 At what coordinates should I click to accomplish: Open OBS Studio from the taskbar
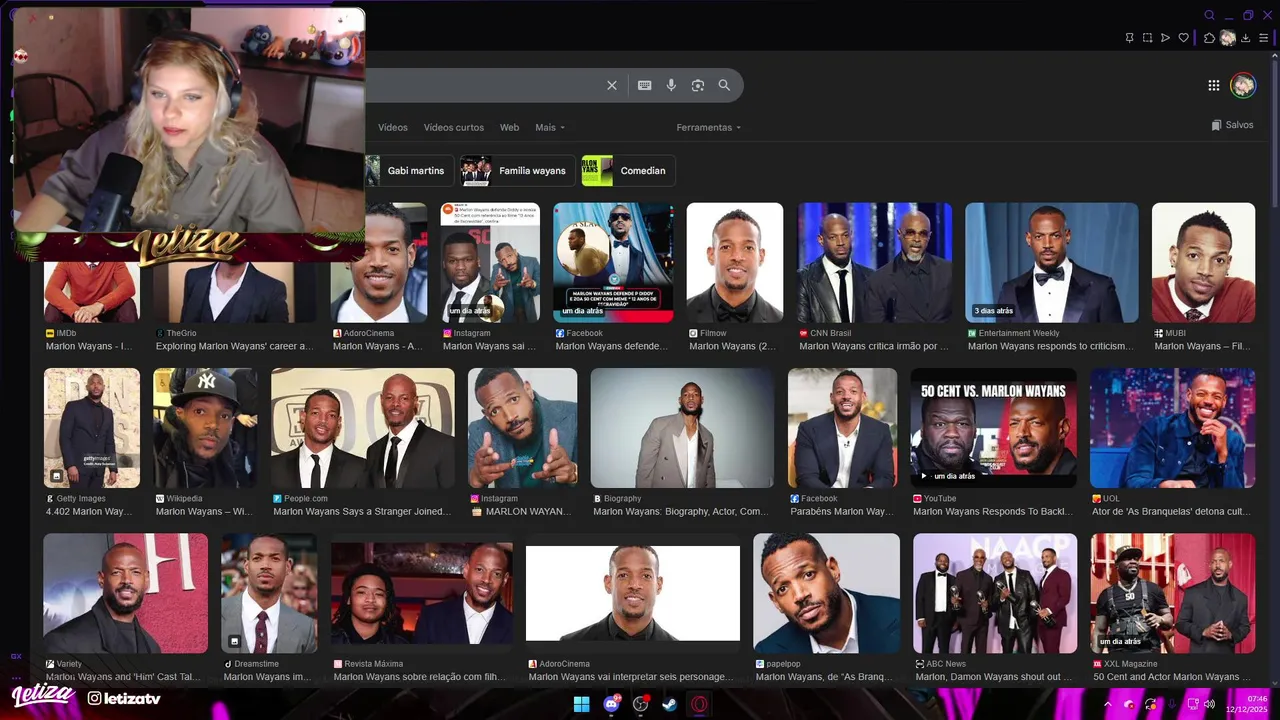(x=641, y=704)
